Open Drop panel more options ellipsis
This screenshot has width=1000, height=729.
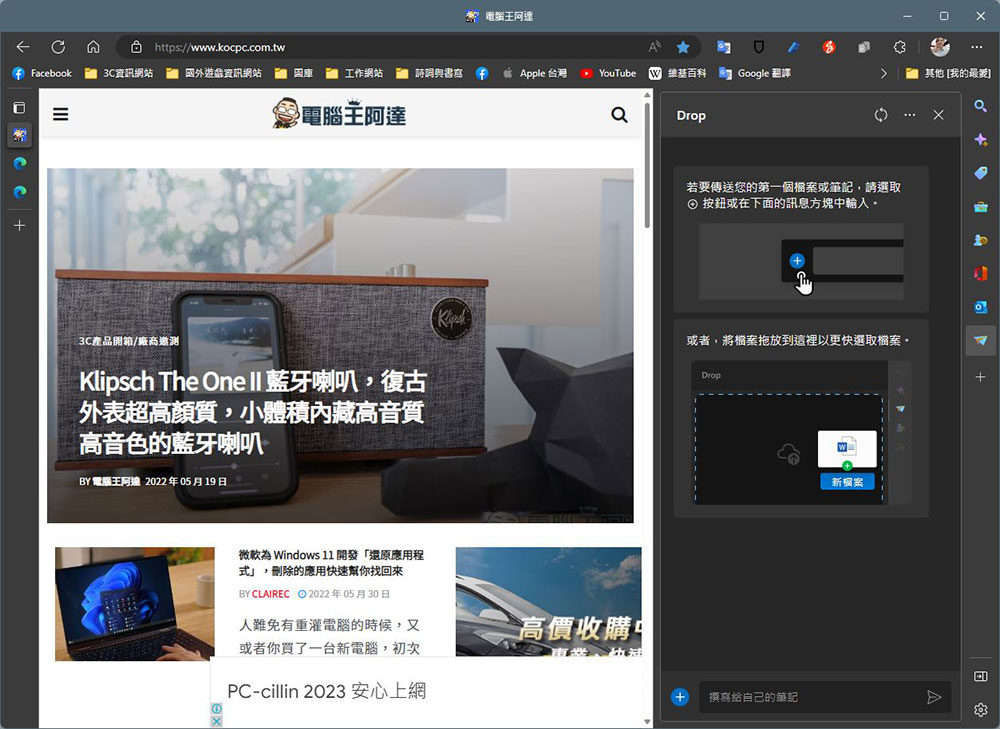(x=909, y=115)
